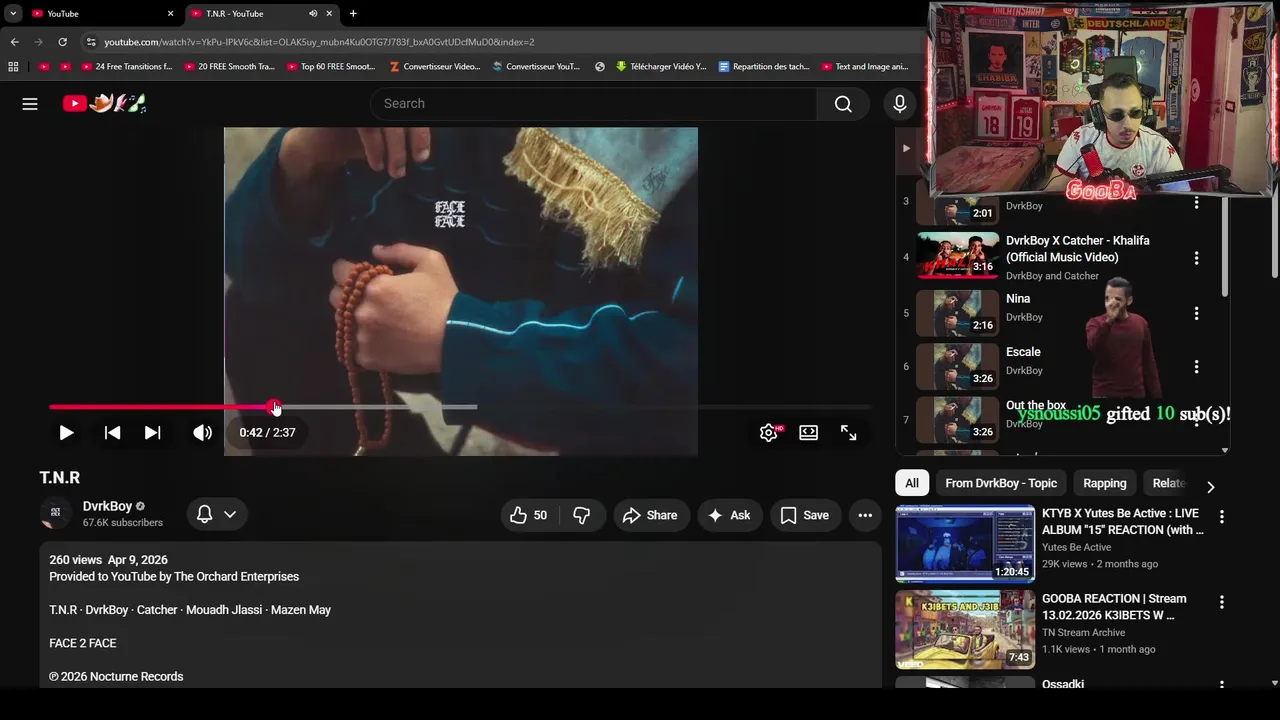Select the Rapping filter chip

pos(1104,483)
